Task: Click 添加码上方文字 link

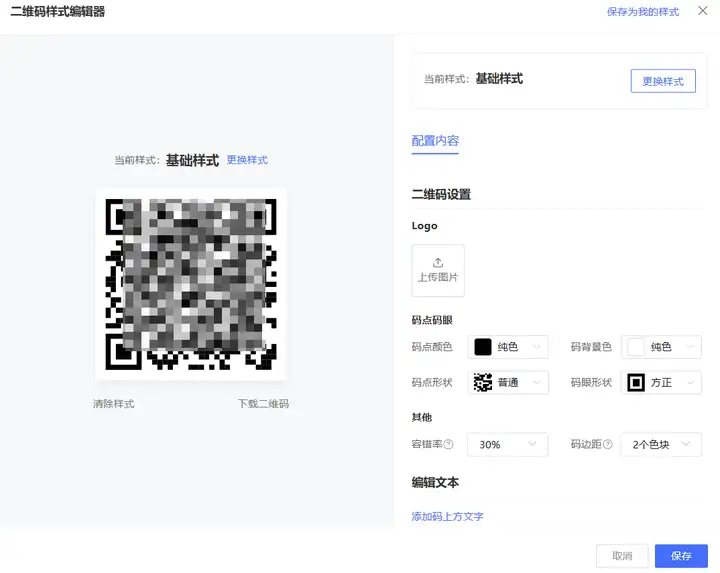Action: 447,517
